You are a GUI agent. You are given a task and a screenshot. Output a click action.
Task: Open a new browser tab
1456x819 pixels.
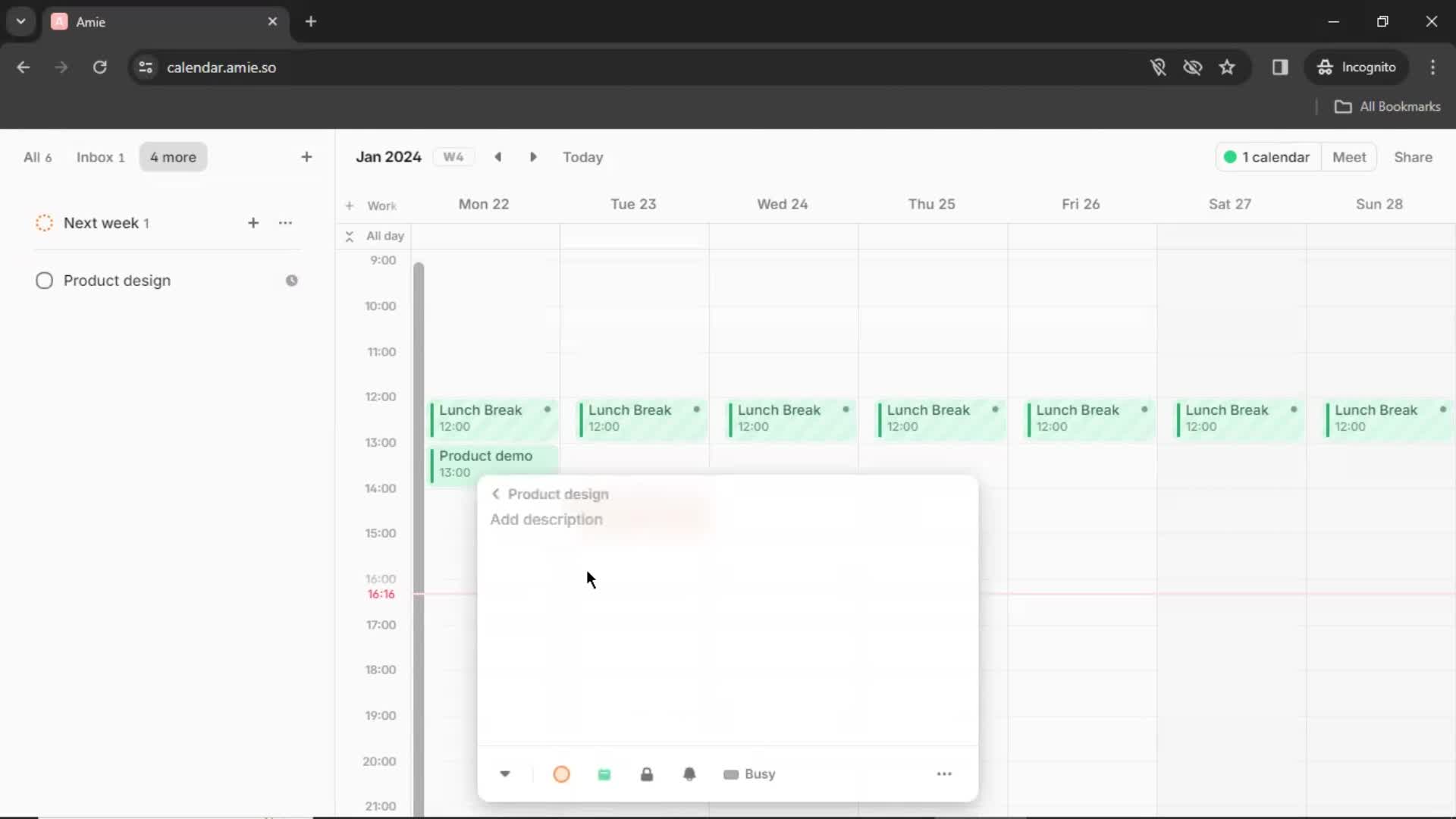coord(311,21)
